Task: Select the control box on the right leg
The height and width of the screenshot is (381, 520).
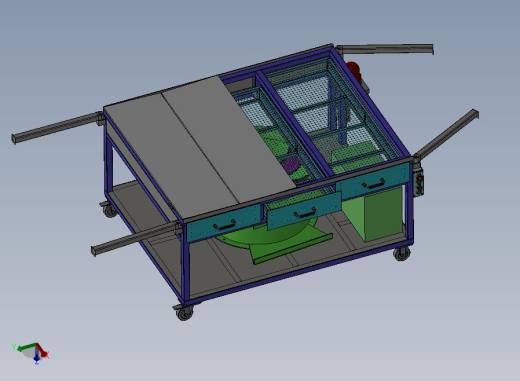Action: [x=419, y=182]
